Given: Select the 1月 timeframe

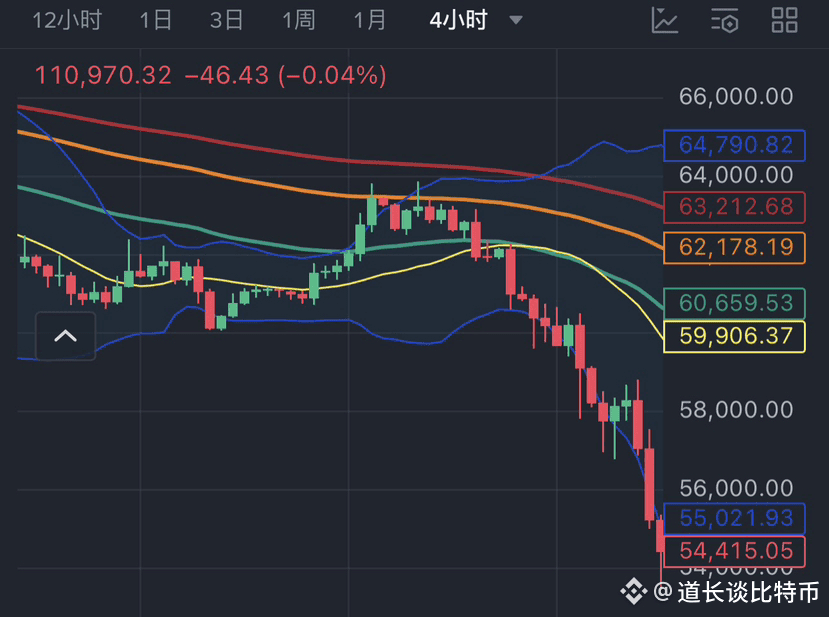Looking at the screenshot, I should pos(370,20).
